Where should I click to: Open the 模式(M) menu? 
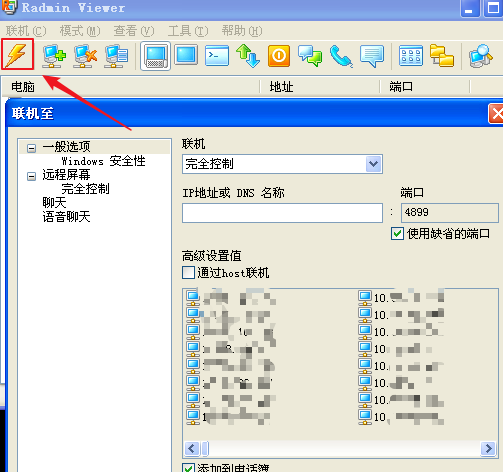80,31
